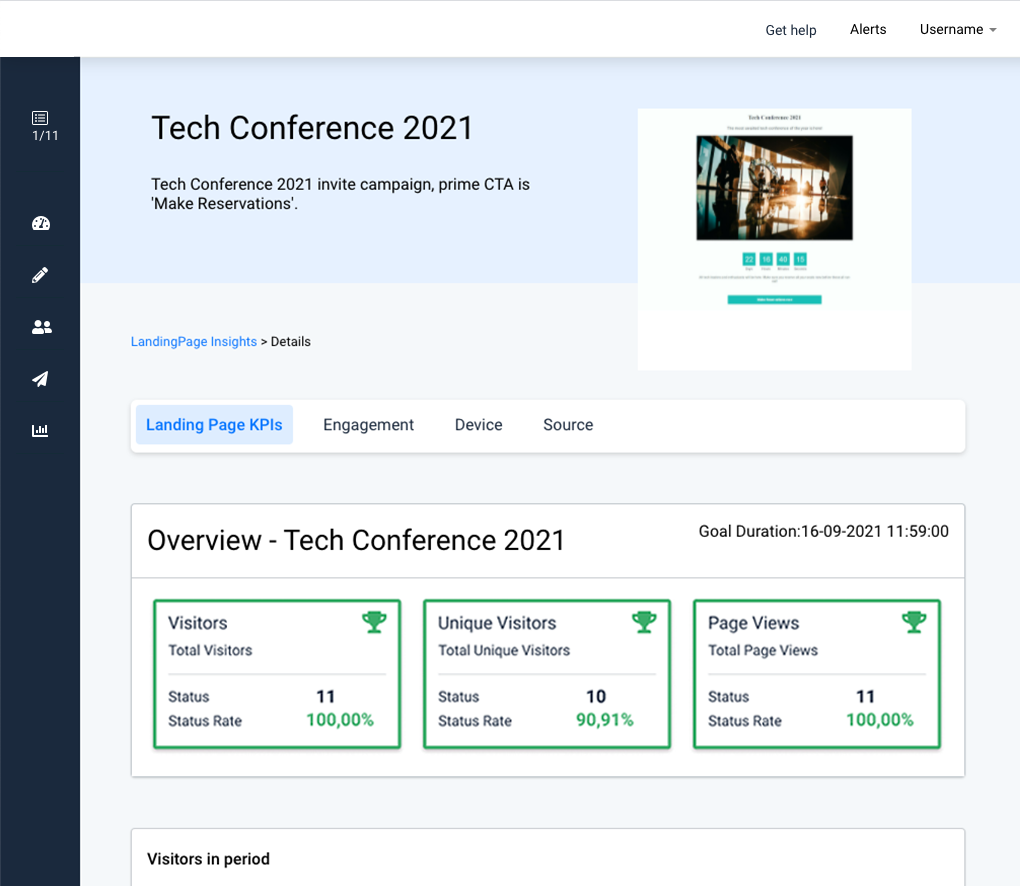Click the trophy icon on Unique Visitors card
The height and width of the screenshot is (886, 1020).
(x=644, y=622)
